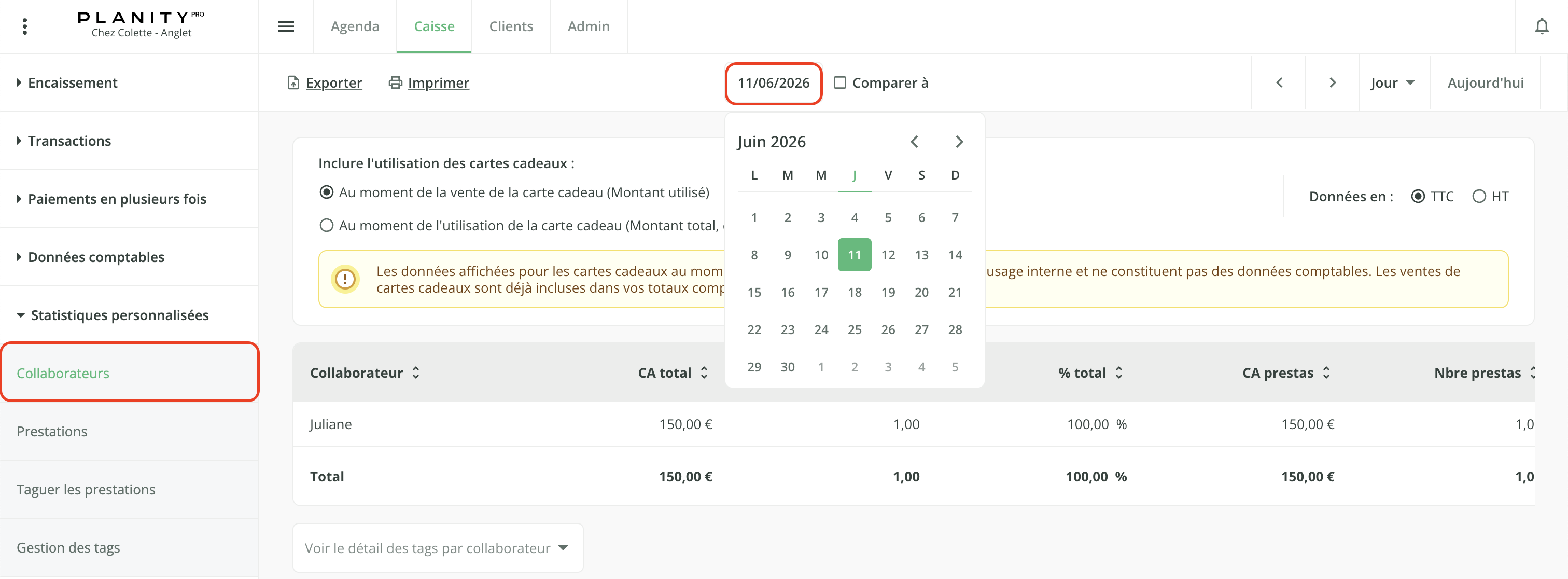Go to next day with toolbar arrow
This screenshot has width=1568, height=579.
tap(1333, 82)
